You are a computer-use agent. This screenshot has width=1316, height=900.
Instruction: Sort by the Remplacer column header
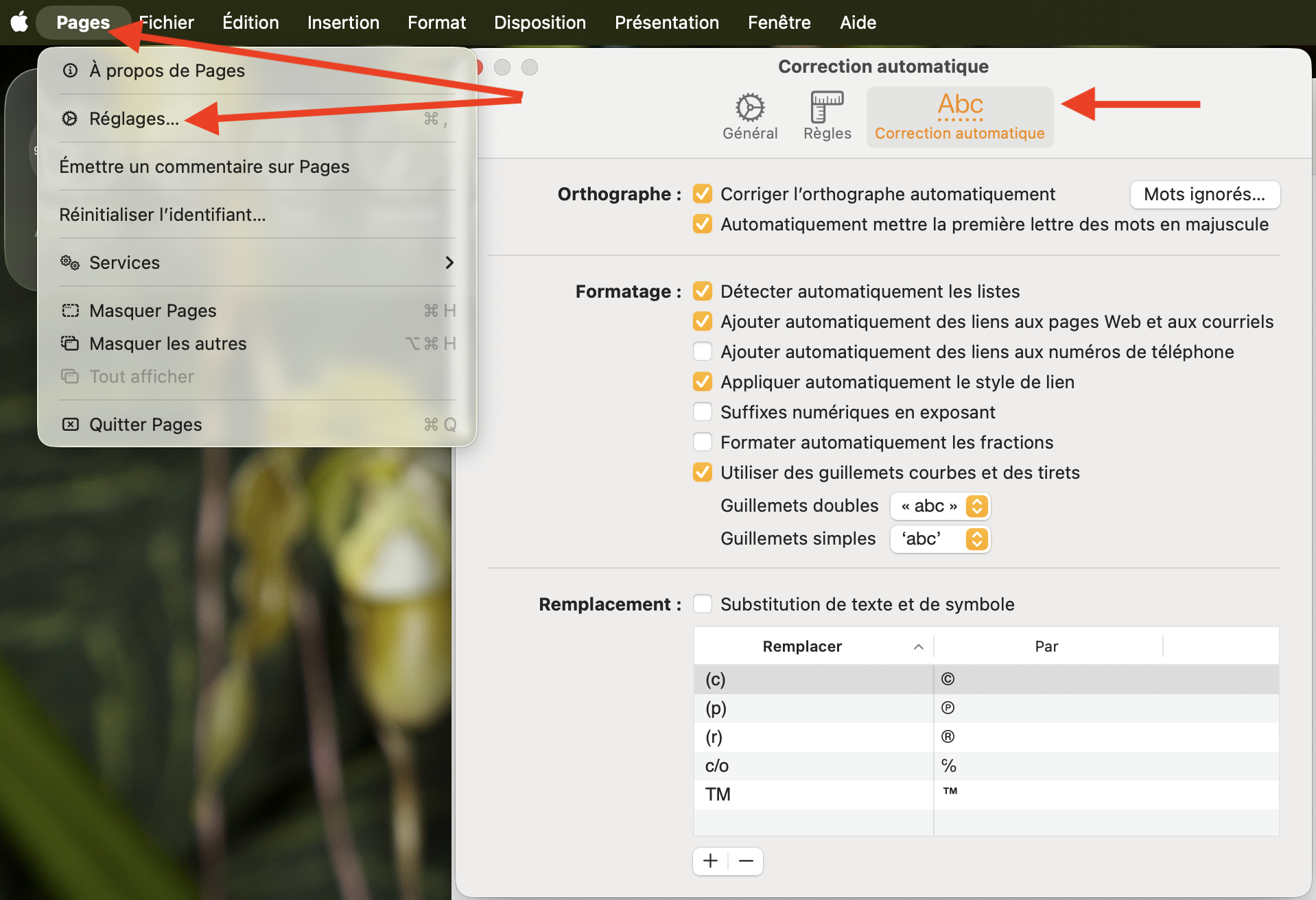(813, 646)
